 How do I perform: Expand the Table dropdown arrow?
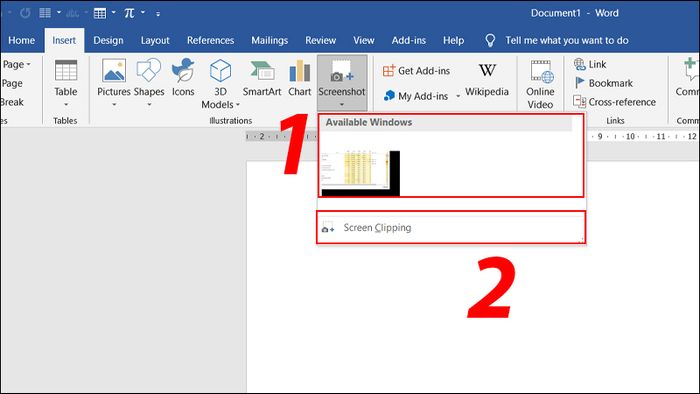(x=66, y=105)
